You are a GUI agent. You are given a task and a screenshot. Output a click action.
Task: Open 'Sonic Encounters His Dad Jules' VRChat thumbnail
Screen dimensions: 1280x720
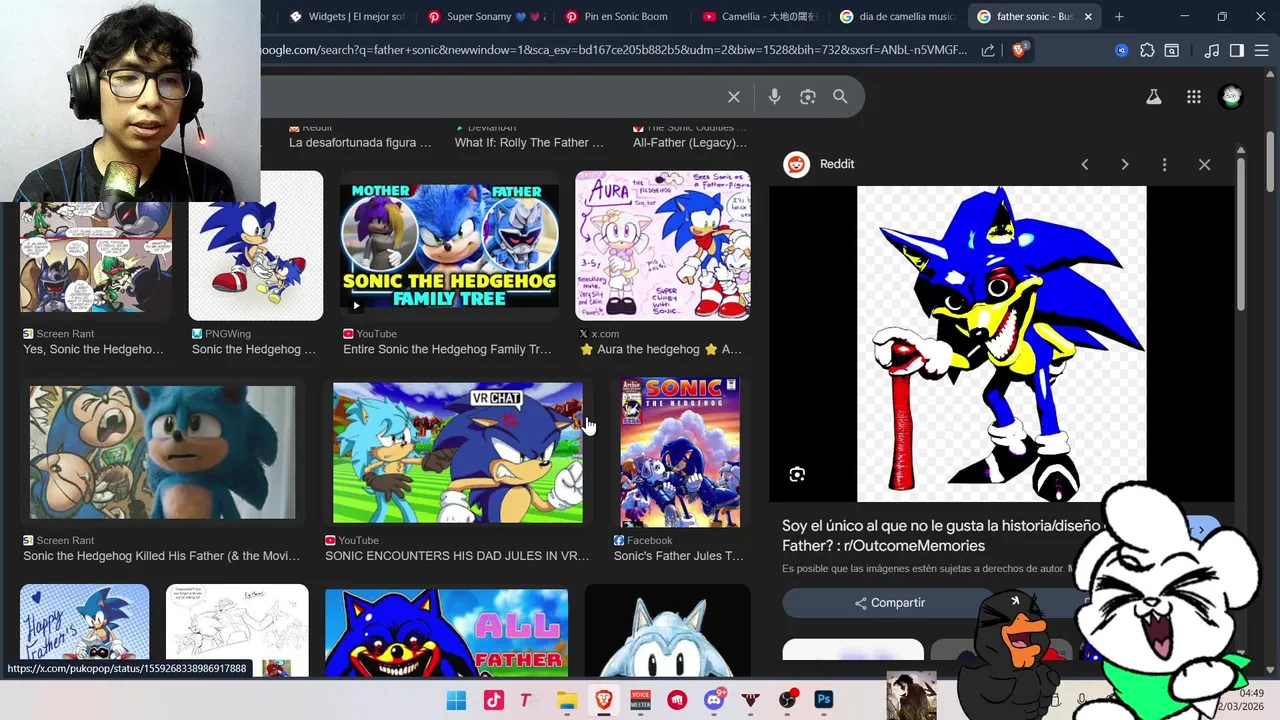click(x=458, y=452)
